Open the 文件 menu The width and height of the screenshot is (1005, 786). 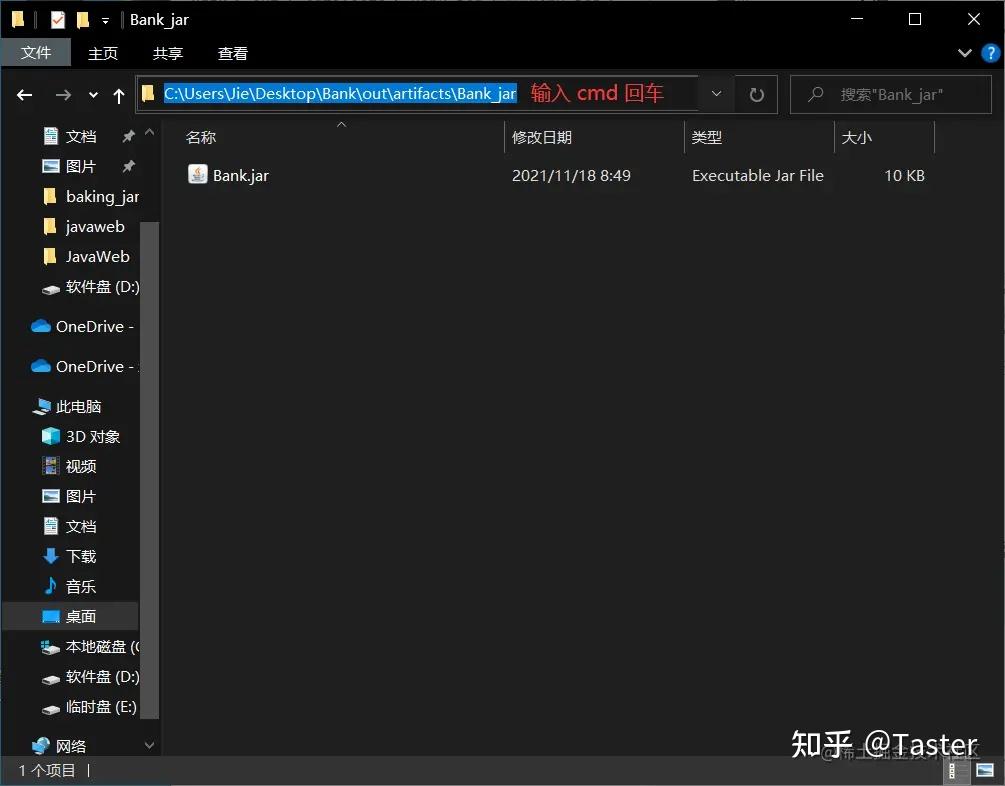(37, 53)
